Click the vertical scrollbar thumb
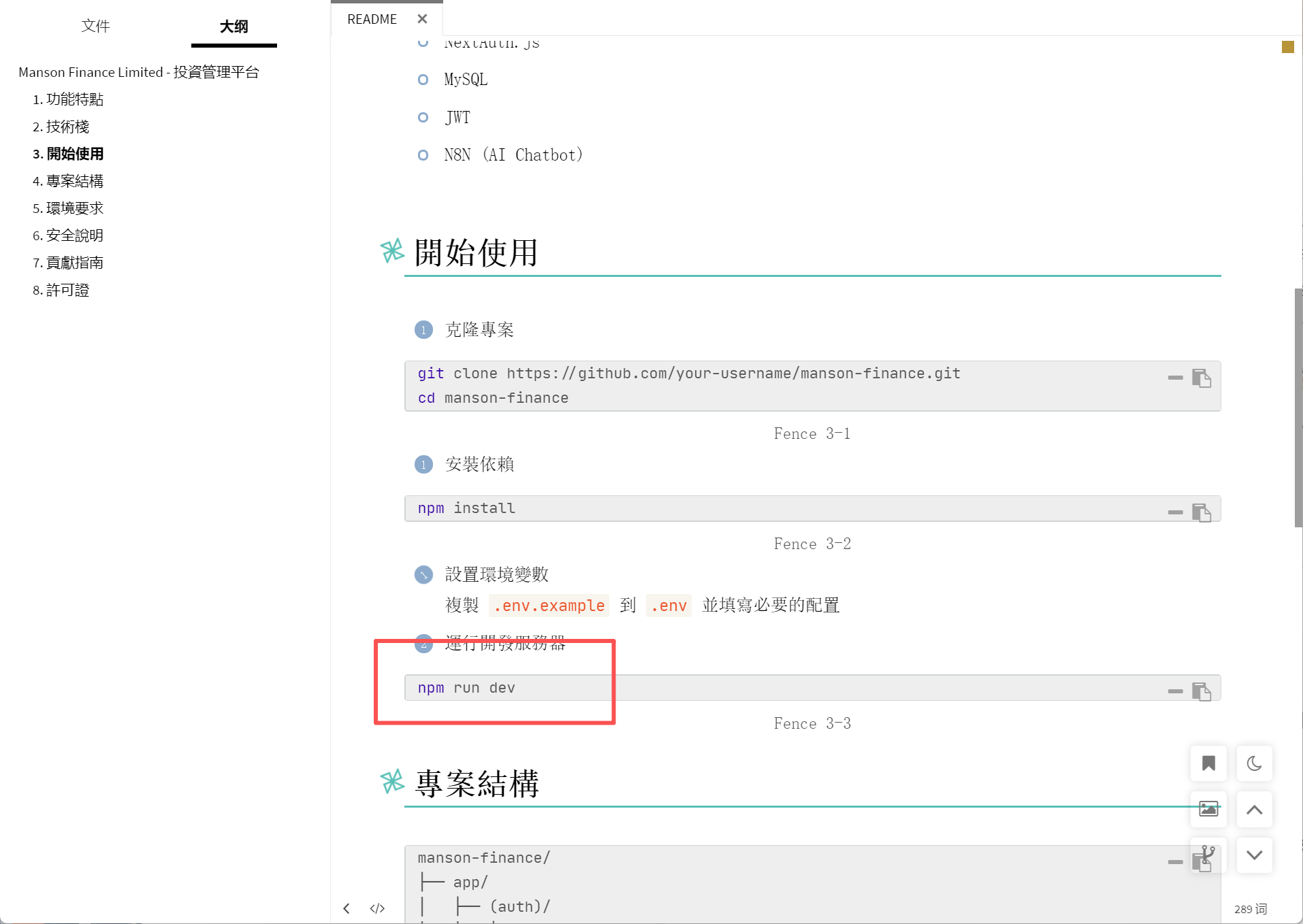The width and height of the screenshot is (1303, 924). tap(1298, 407)
